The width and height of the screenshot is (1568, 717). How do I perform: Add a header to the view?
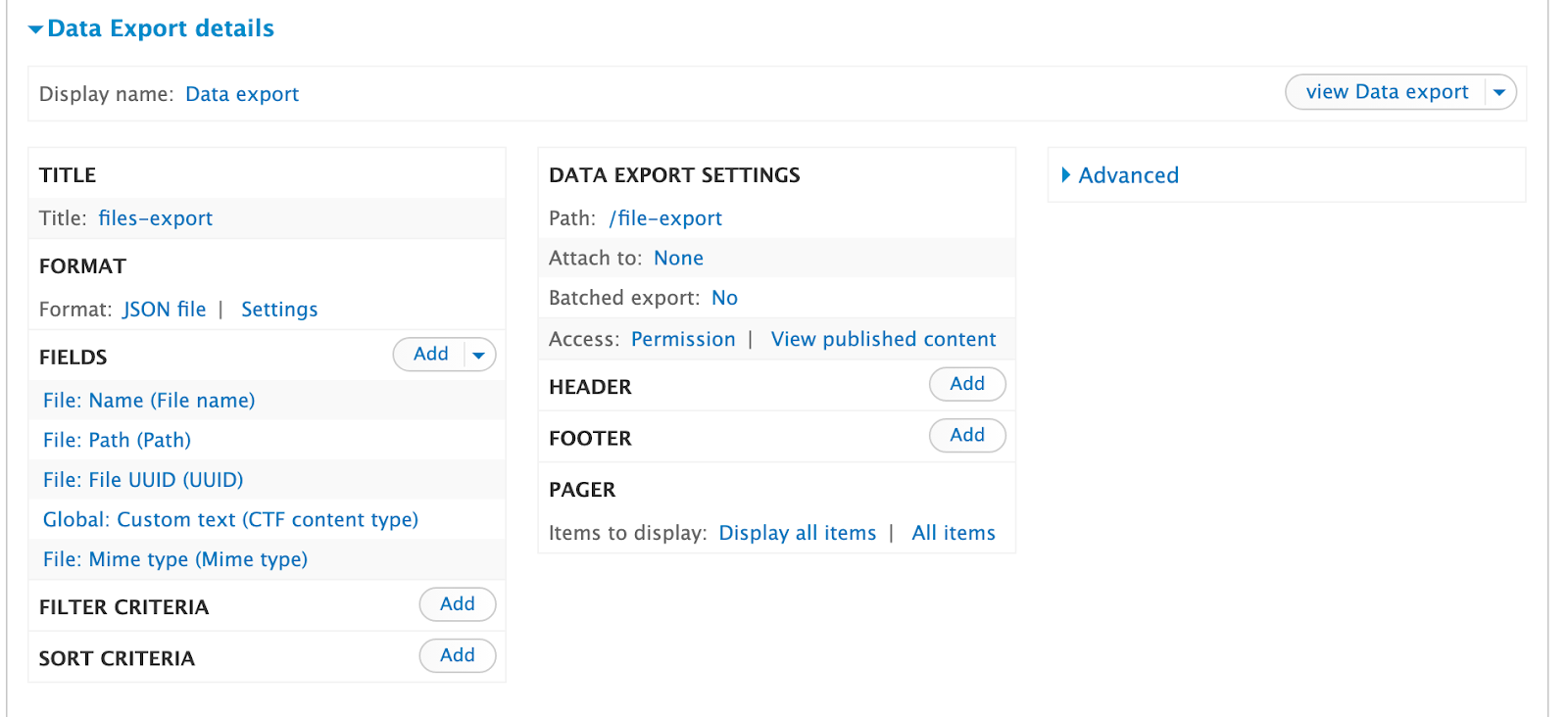tap(966, 384)
